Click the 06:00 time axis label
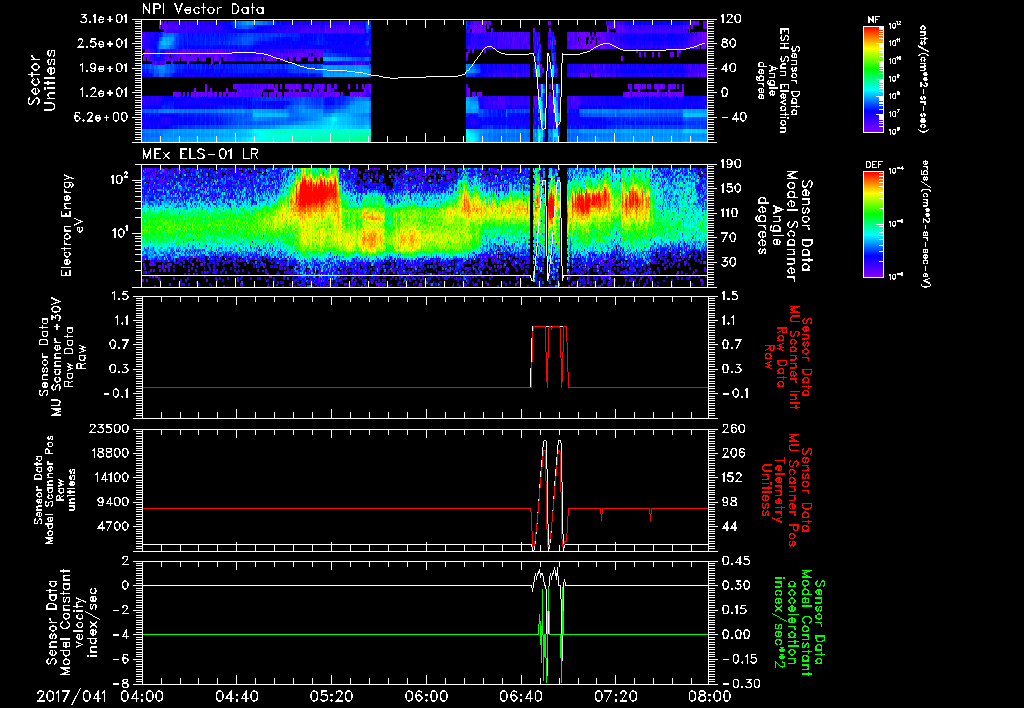Viewport: 1024px width, 708px height. point(426,696)
